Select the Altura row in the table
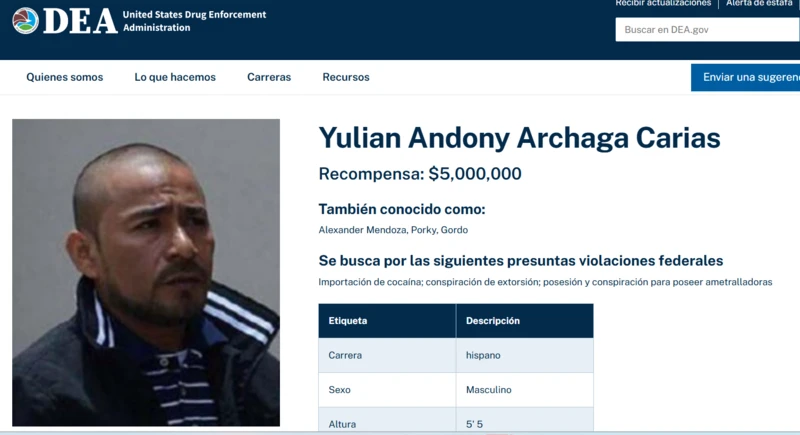 pyautogui.click(x=456, y=420)
